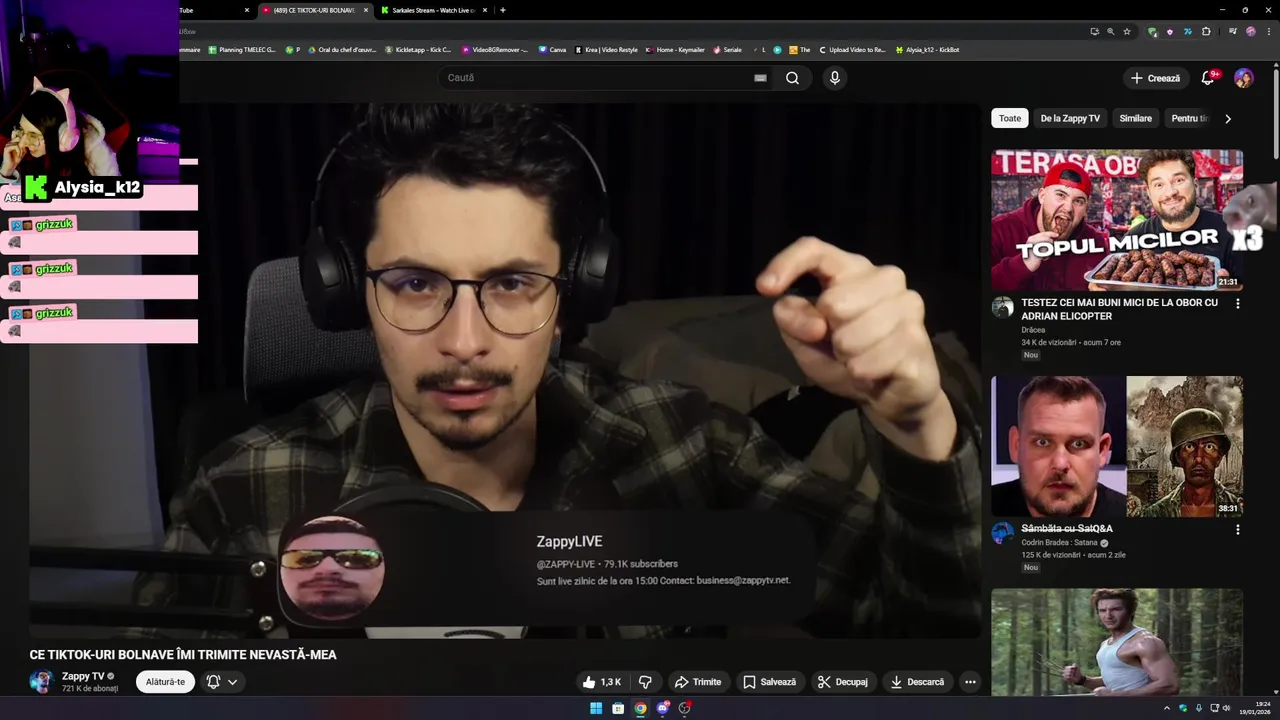Viewport: 1280px width, 720px height.
Task: Open the Wolverine forest video thumbnail
Action: [1117, 642]
